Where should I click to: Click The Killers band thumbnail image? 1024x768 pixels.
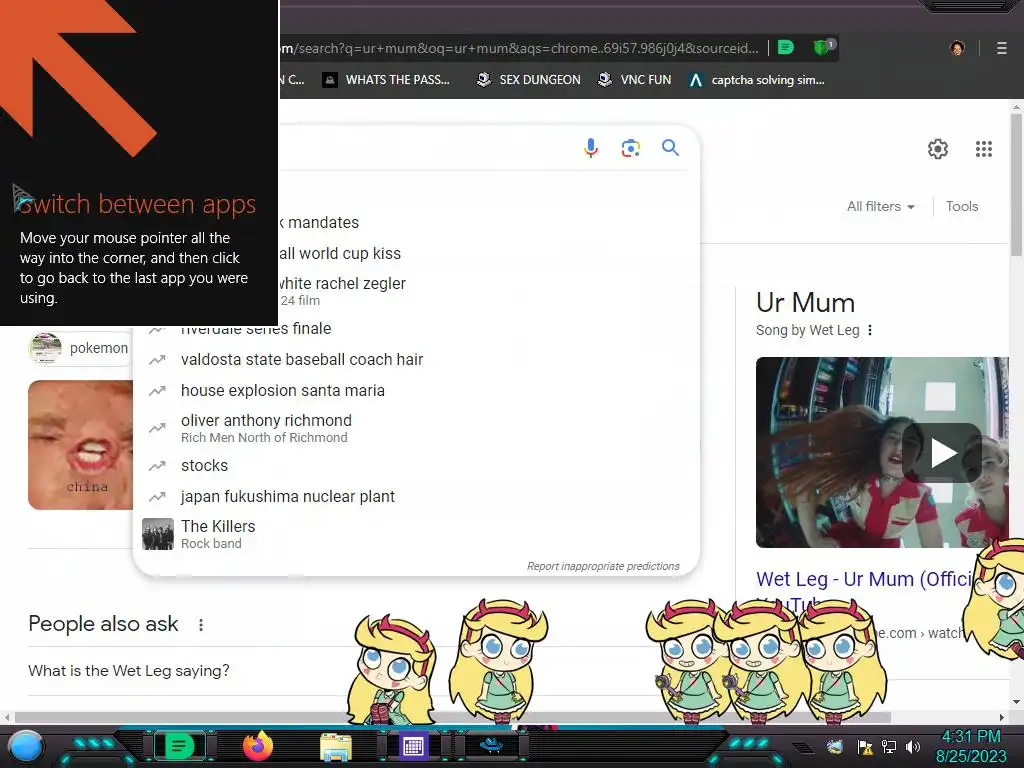pyautogui.click(x=158, y=534)
